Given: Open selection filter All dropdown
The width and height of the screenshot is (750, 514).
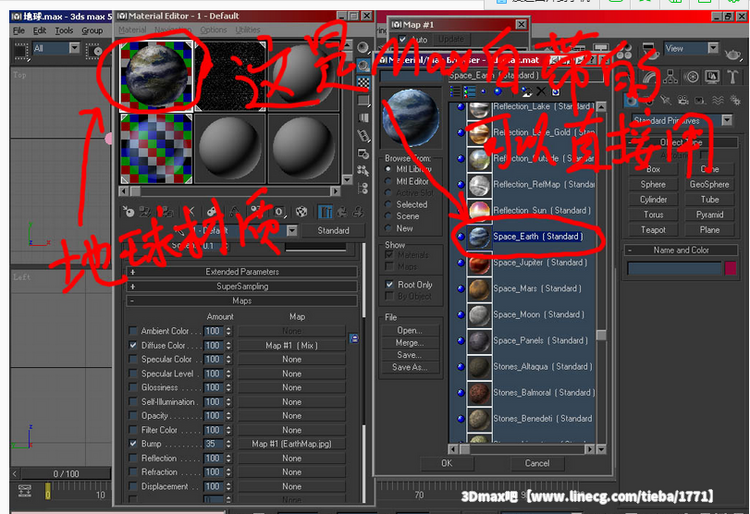Looking at the screenshot, I should pos(74,48).
